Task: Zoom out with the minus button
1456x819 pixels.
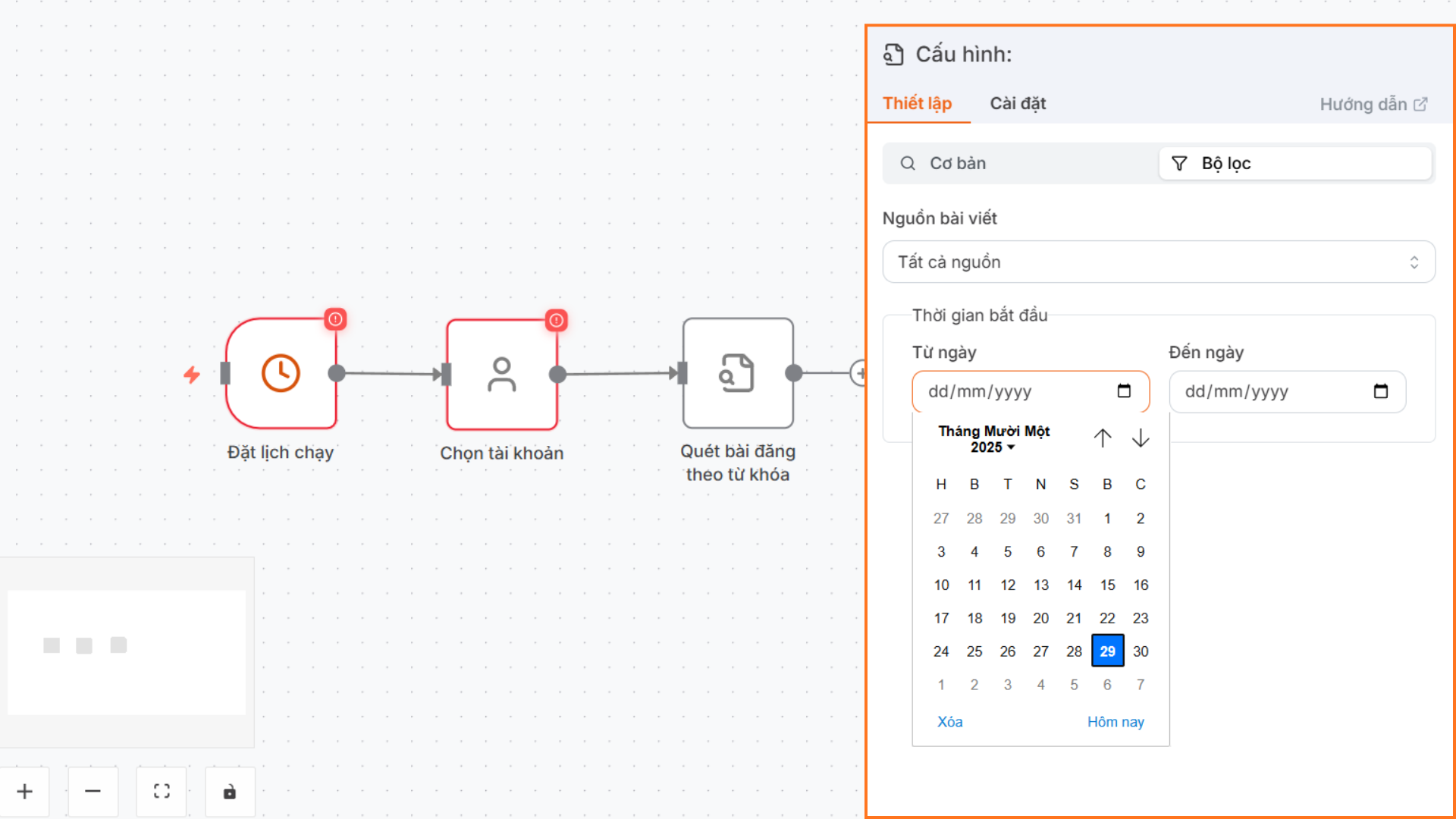Action: tap(93, 792)
